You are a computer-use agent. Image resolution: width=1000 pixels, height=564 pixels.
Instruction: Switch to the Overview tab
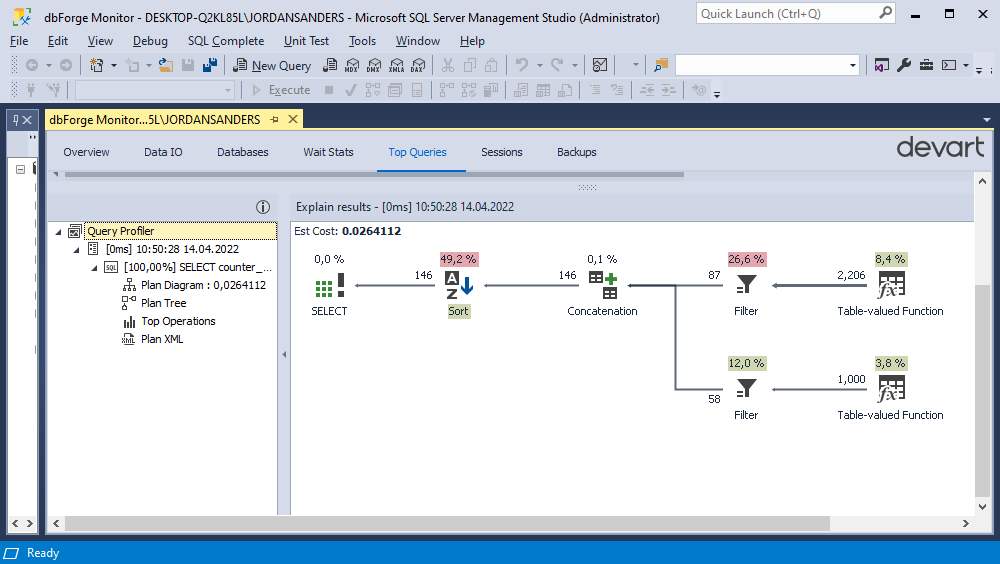86,152
